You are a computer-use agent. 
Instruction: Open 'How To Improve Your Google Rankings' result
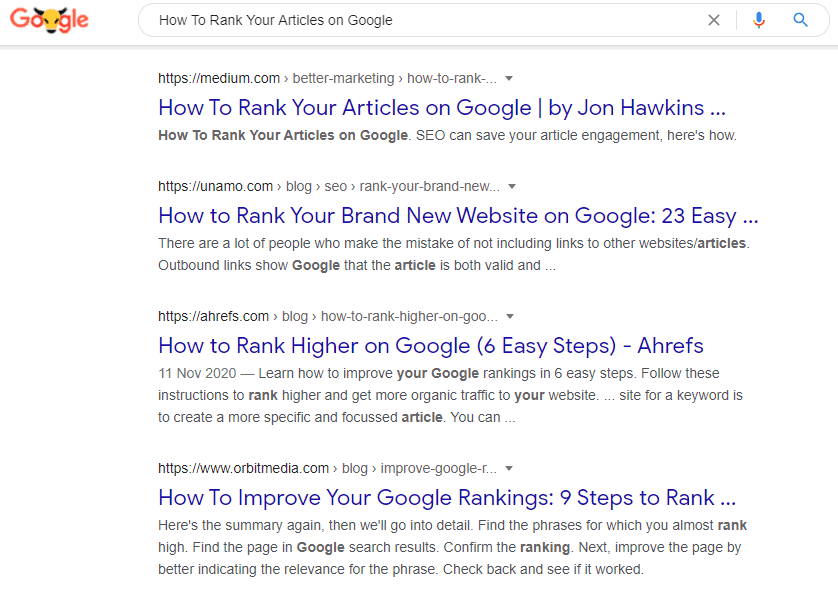(x=447, y=498)
